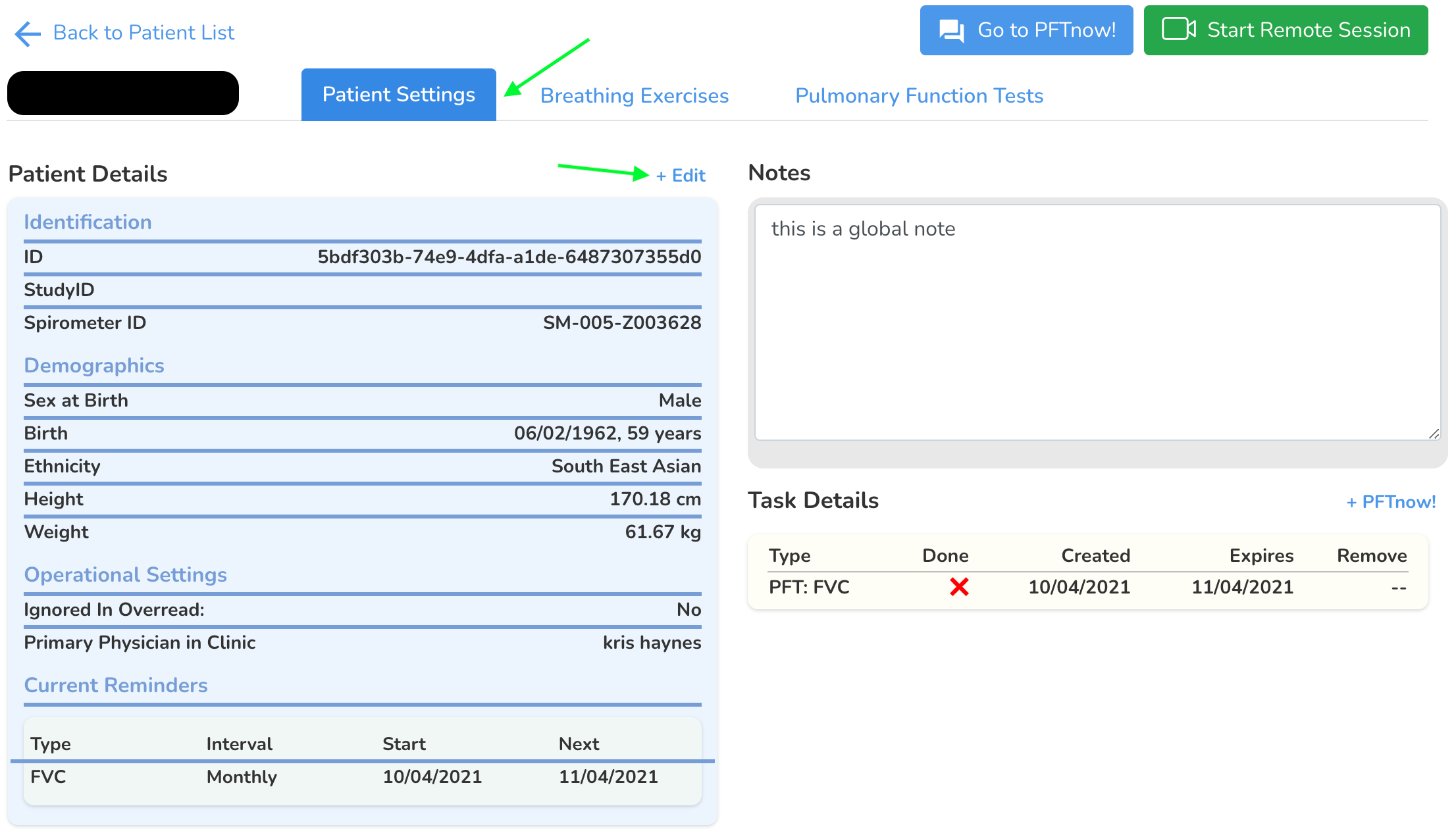
Task: Click the red X in Done column
Action: click(959, 586)
